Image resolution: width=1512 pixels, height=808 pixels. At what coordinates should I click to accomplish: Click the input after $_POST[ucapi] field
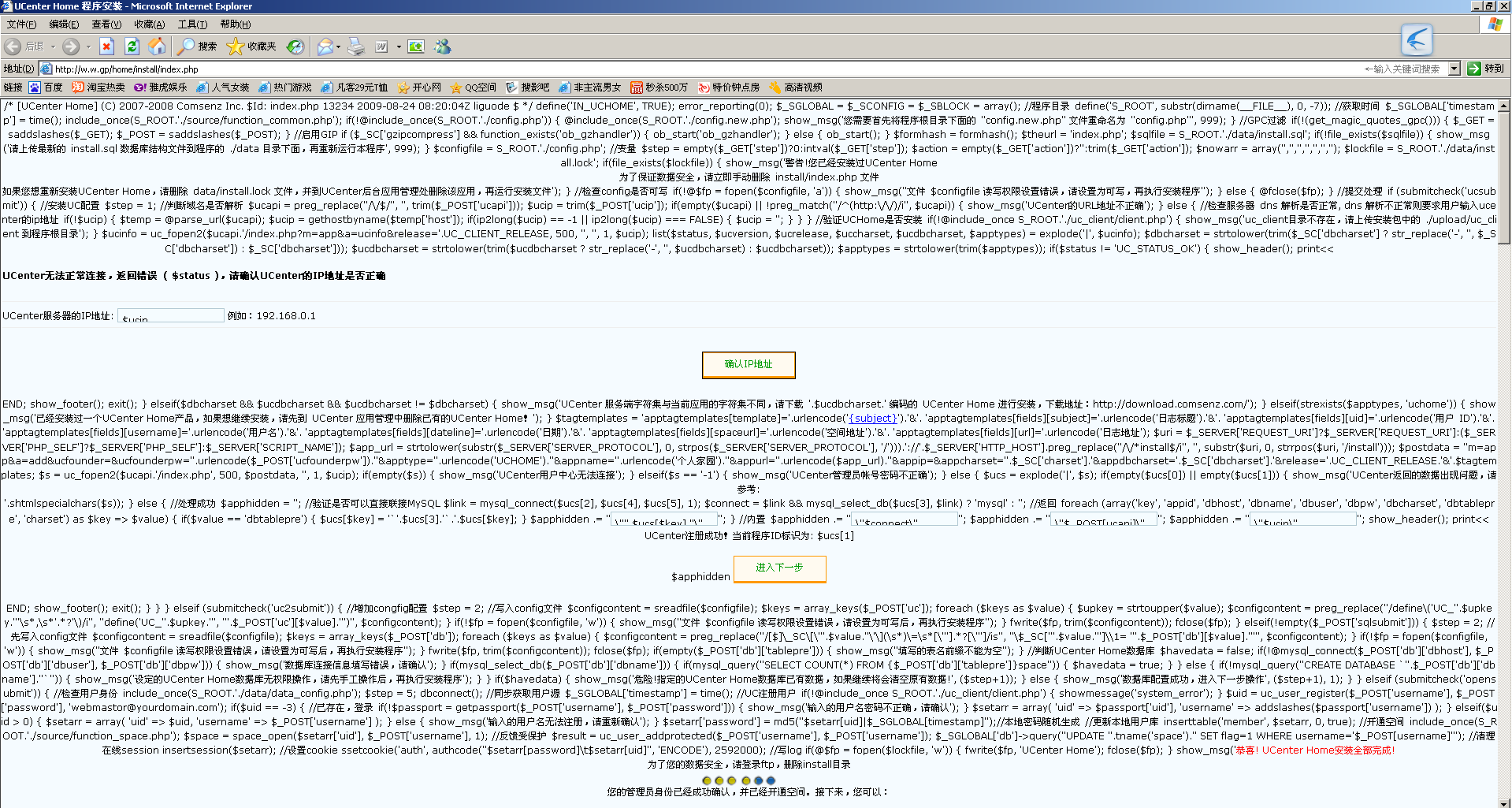[1303, 519]
